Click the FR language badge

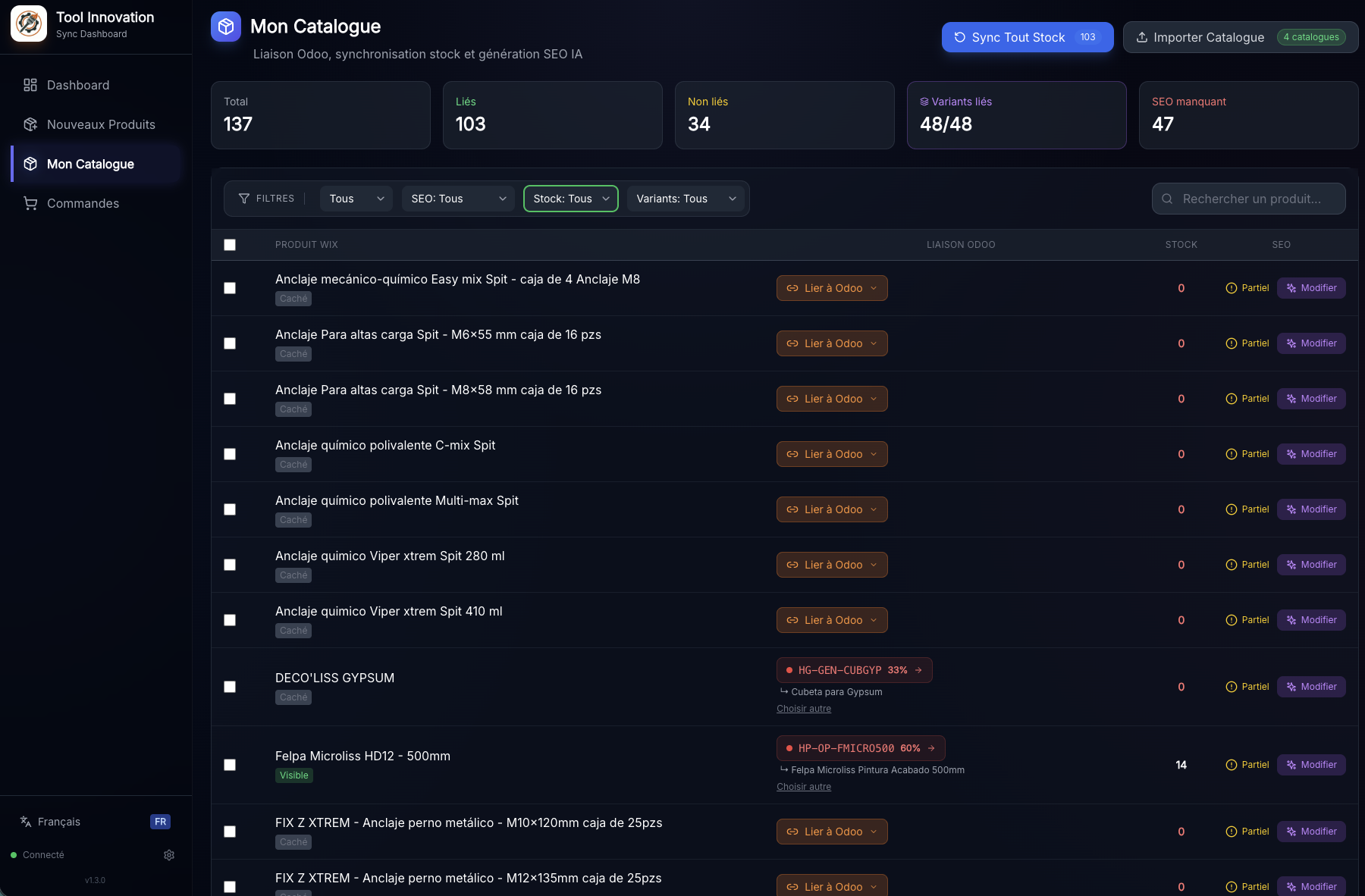[160, 822]
